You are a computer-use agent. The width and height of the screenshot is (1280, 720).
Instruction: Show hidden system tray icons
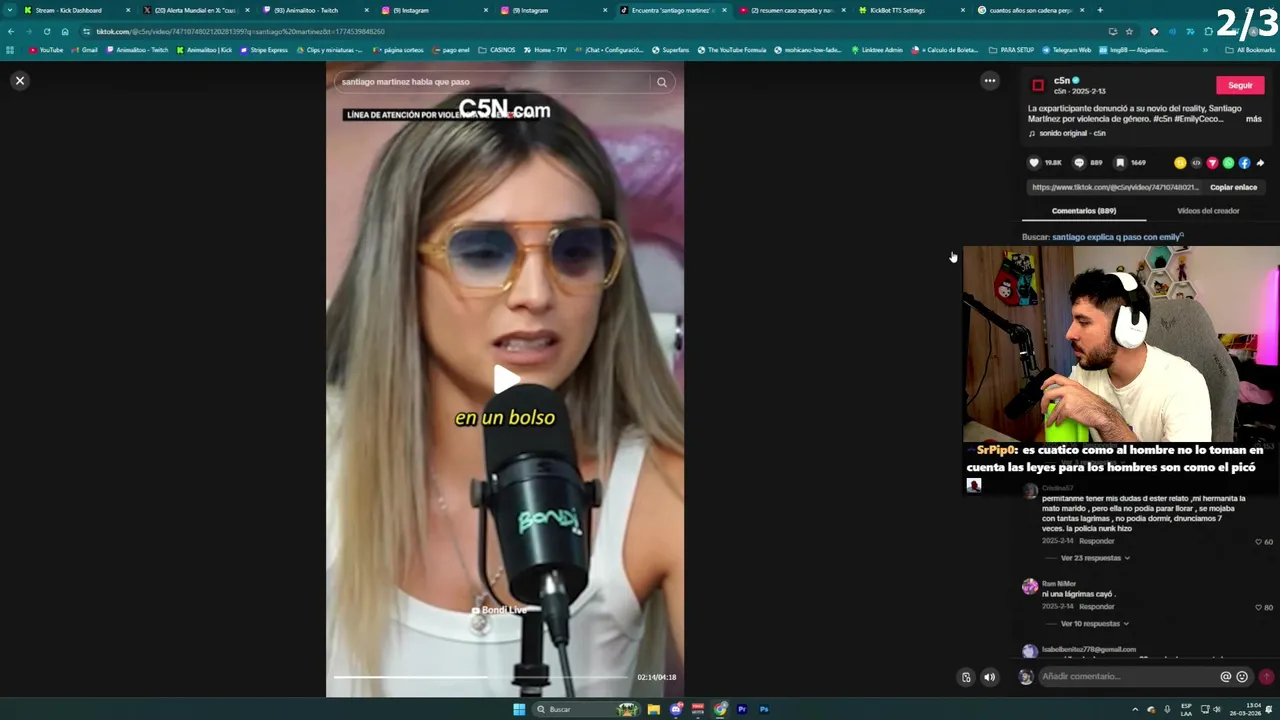coord(1135,709)
